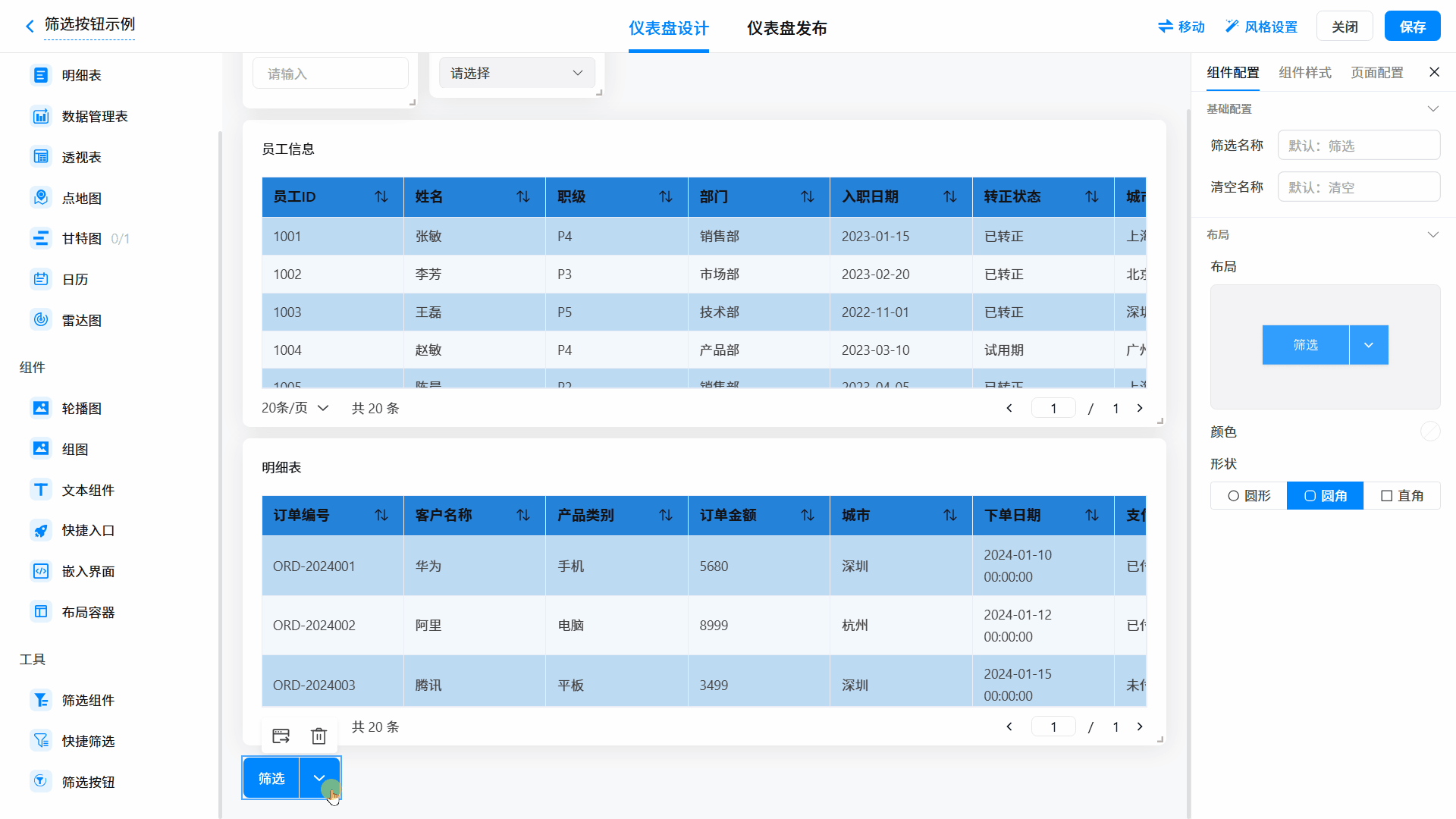Click the 移动 link

[1181, 27]
